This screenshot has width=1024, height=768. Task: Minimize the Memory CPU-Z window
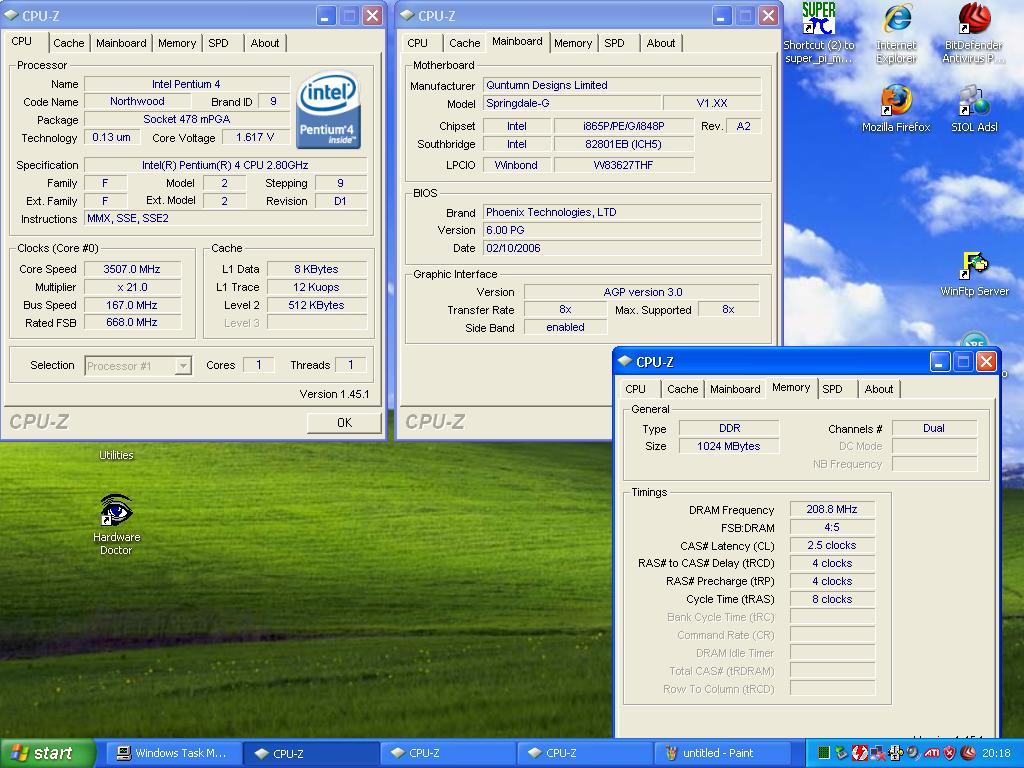click(x=939, y=361)
